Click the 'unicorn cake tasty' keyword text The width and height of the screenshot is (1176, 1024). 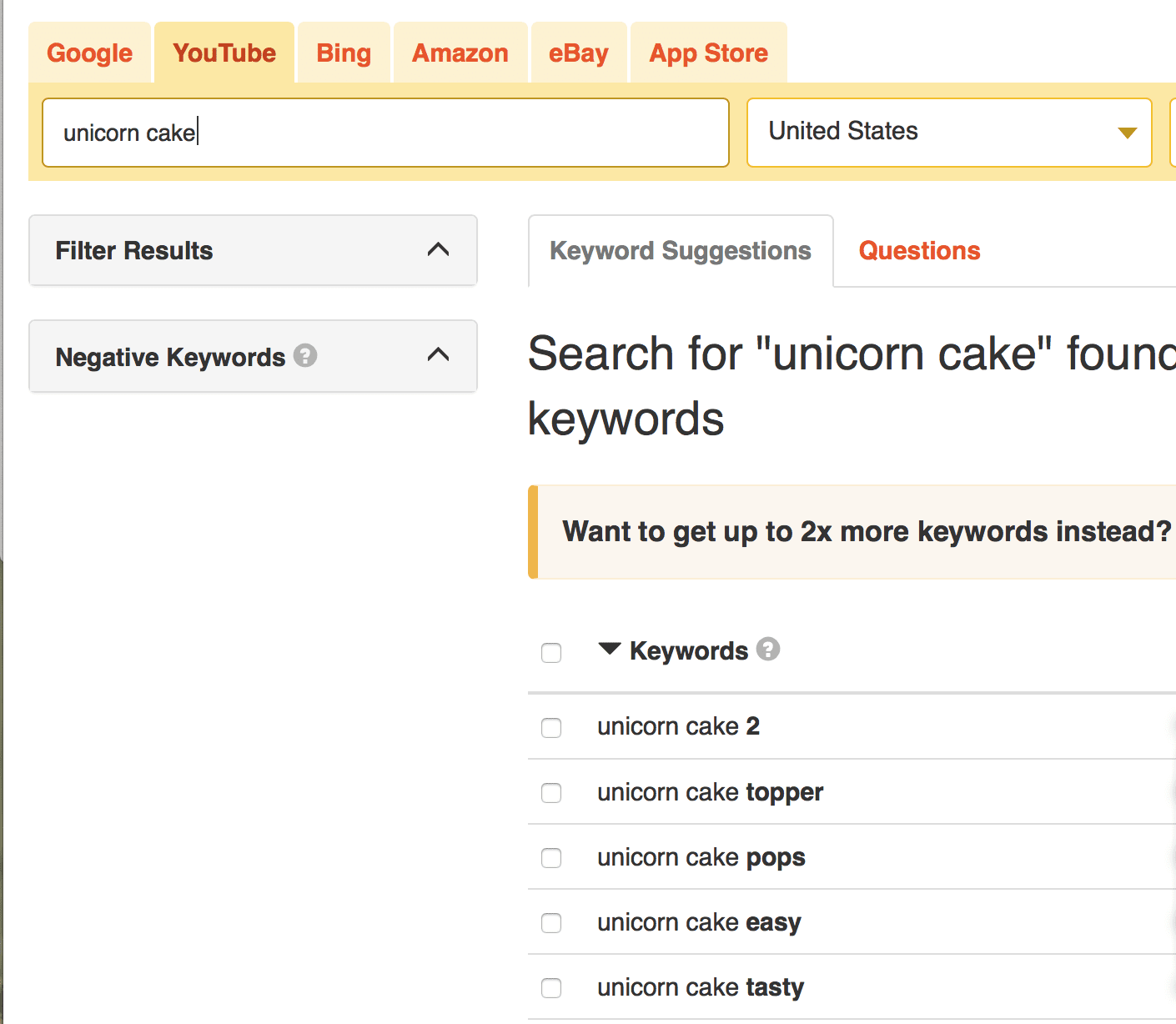(701, 987)
